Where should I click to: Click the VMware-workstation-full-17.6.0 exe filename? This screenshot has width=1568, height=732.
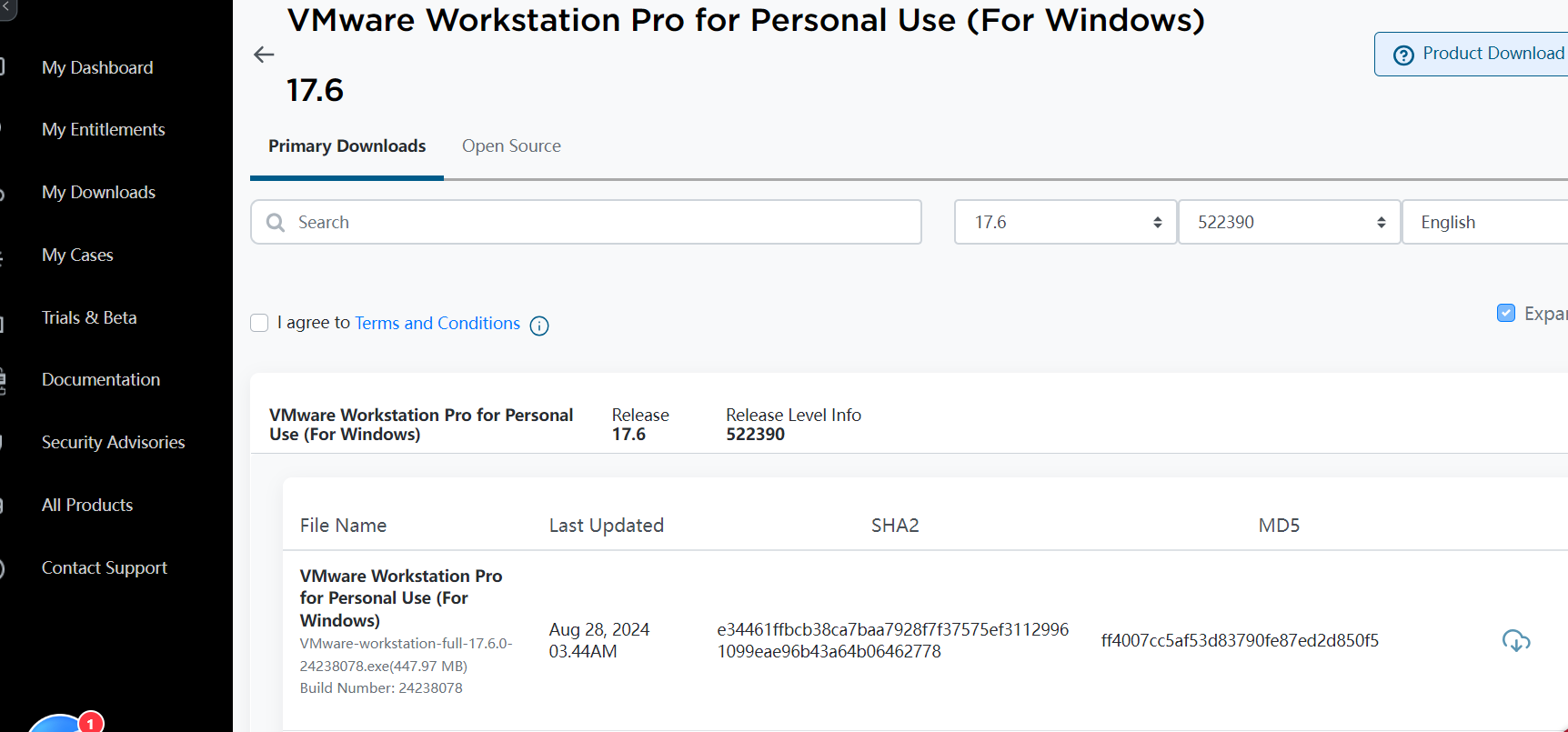point(407,654)
